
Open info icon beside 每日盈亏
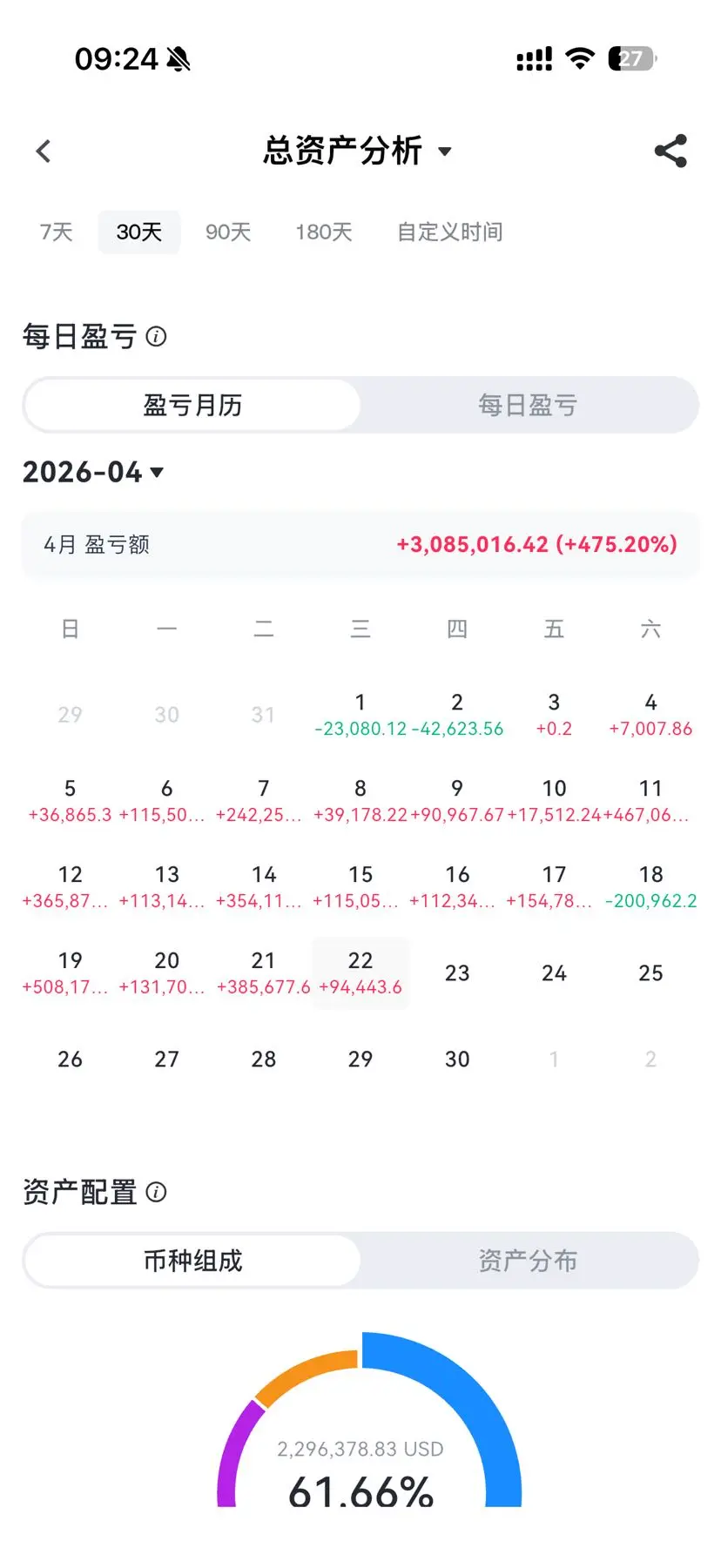[x=157, y=337]
